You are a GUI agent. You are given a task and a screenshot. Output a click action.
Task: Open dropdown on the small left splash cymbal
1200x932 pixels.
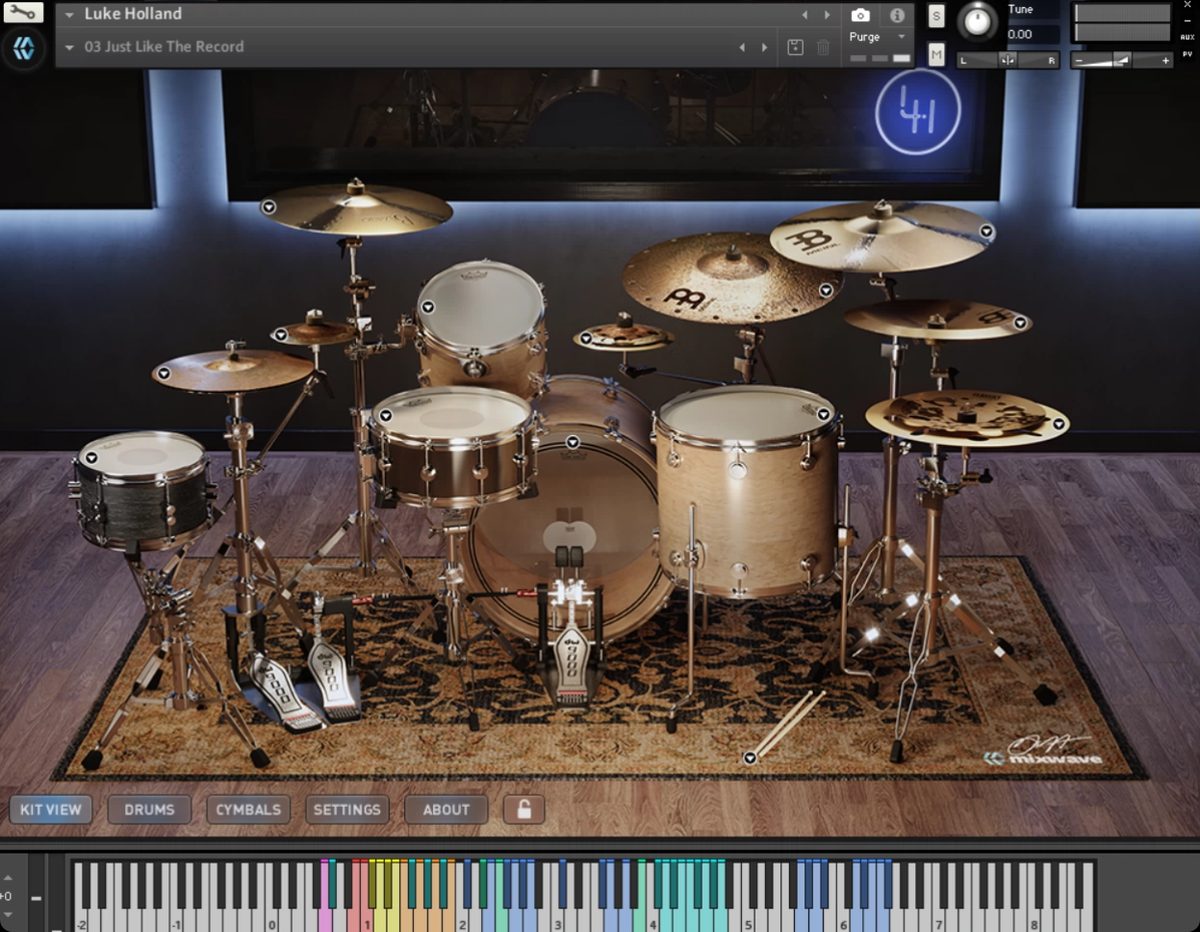(x=280, y=336)
